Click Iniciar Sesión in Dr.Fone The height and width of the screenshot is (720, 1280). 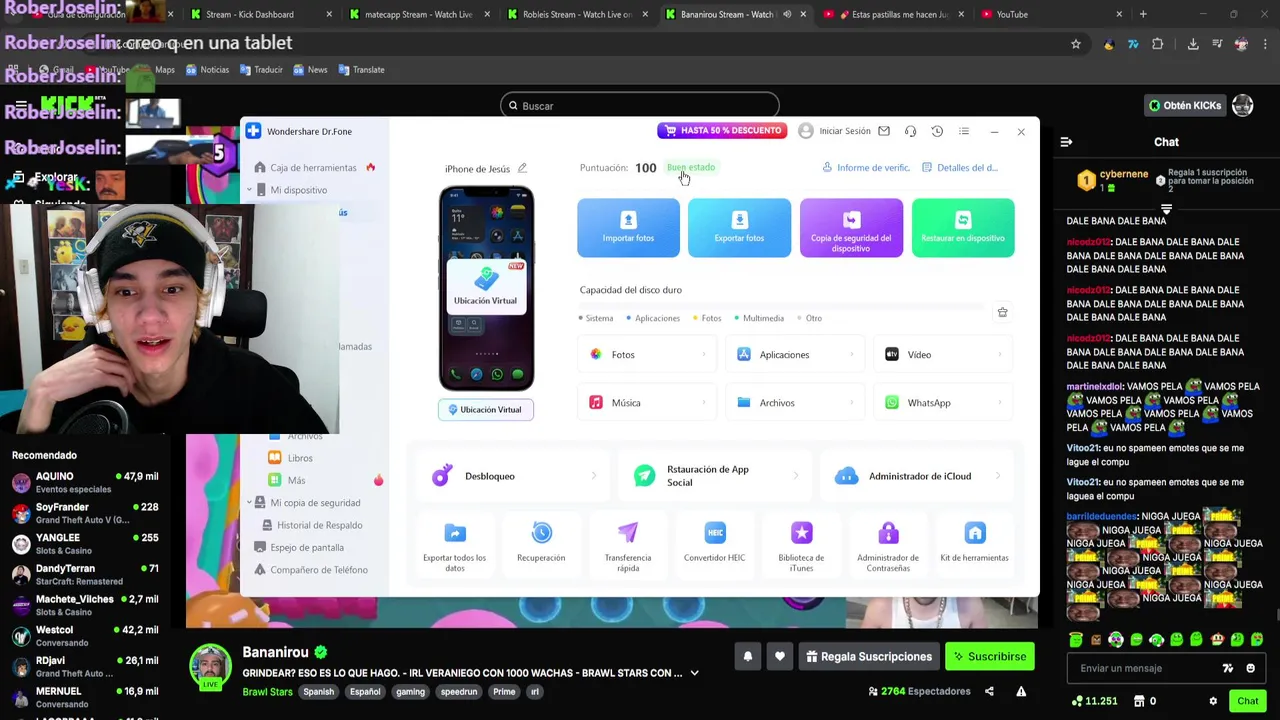835,131
